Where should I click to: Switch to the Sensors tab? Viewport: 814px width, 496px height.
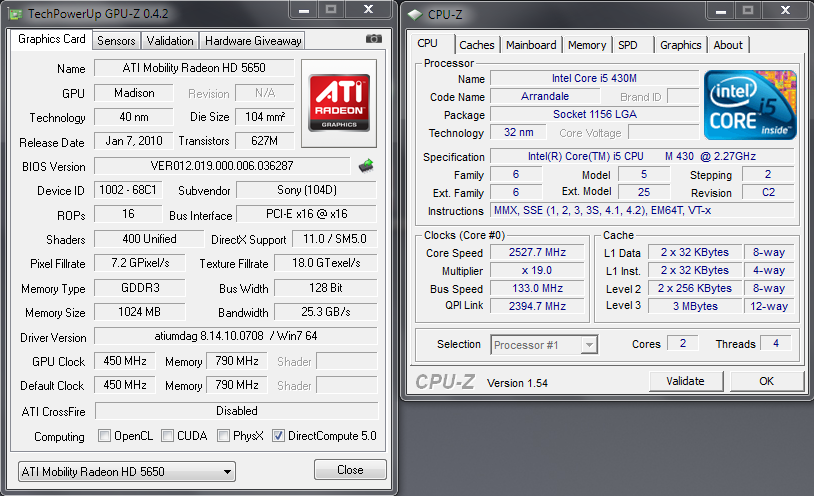[x=116, y=41]
